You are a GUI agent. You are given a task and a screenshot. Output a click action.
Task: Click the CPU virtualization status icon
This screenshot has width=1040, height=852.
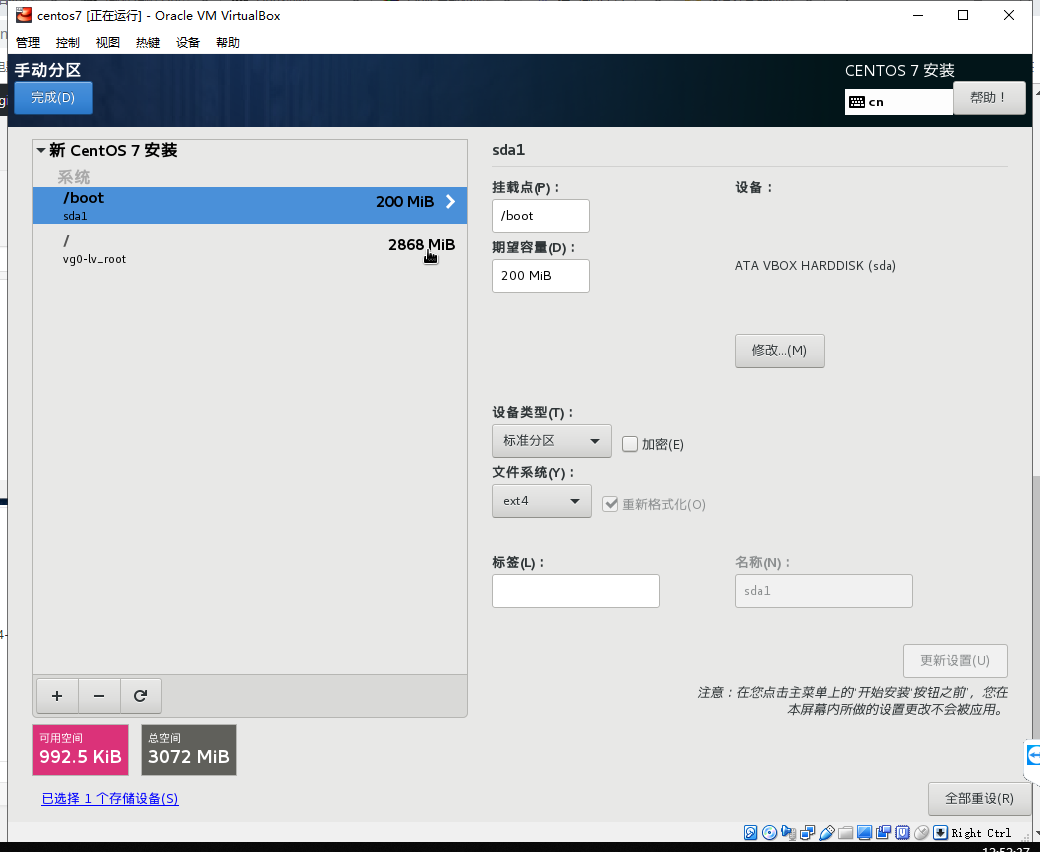(902, 833)
